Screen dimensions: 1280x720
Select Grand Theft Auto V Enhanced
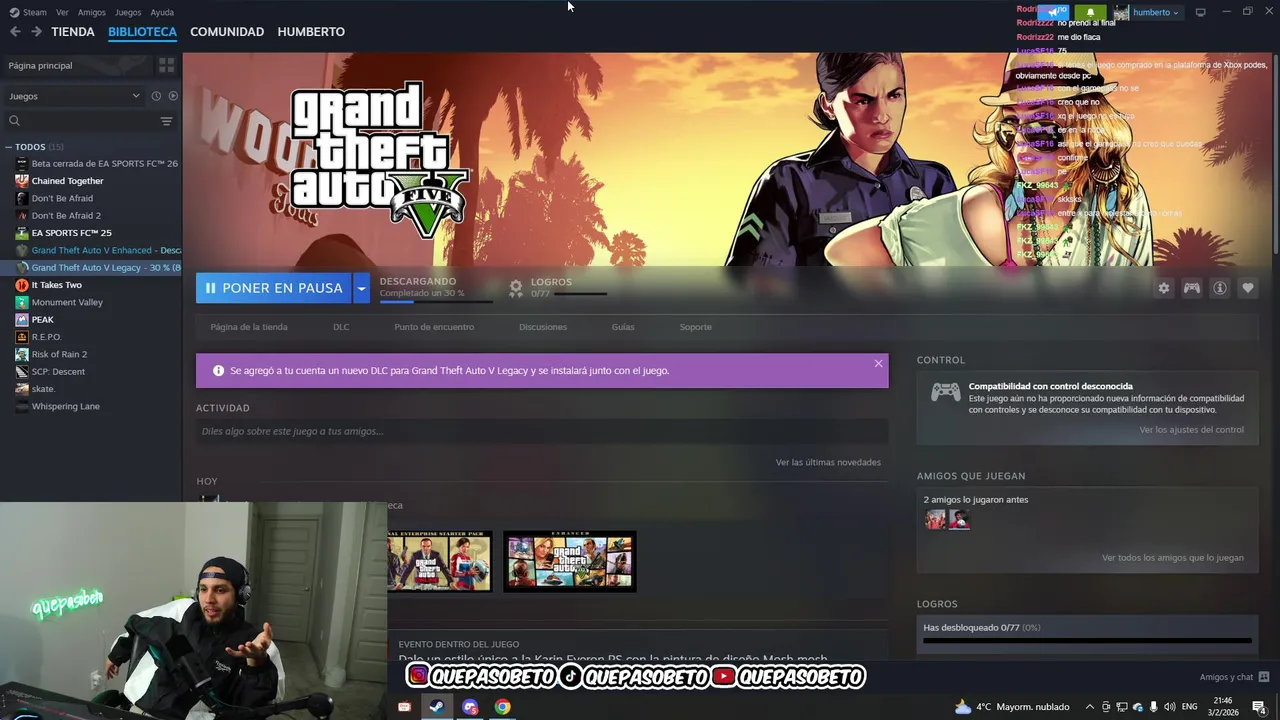coord(98,250)
